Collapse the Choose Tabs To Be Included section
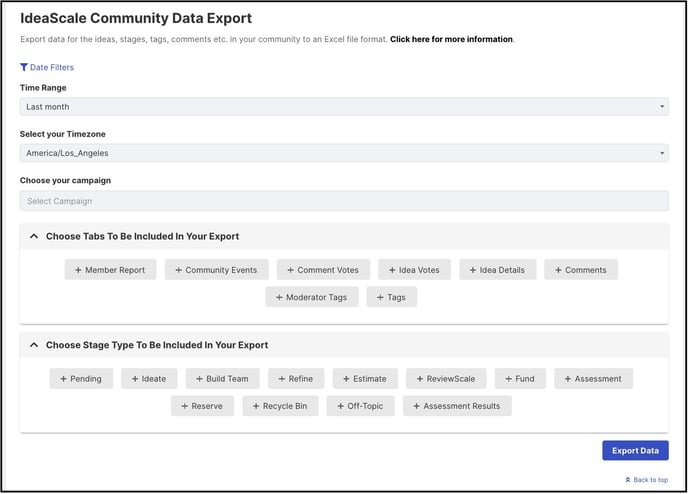 pyautogui.click(x=34, y=236)
